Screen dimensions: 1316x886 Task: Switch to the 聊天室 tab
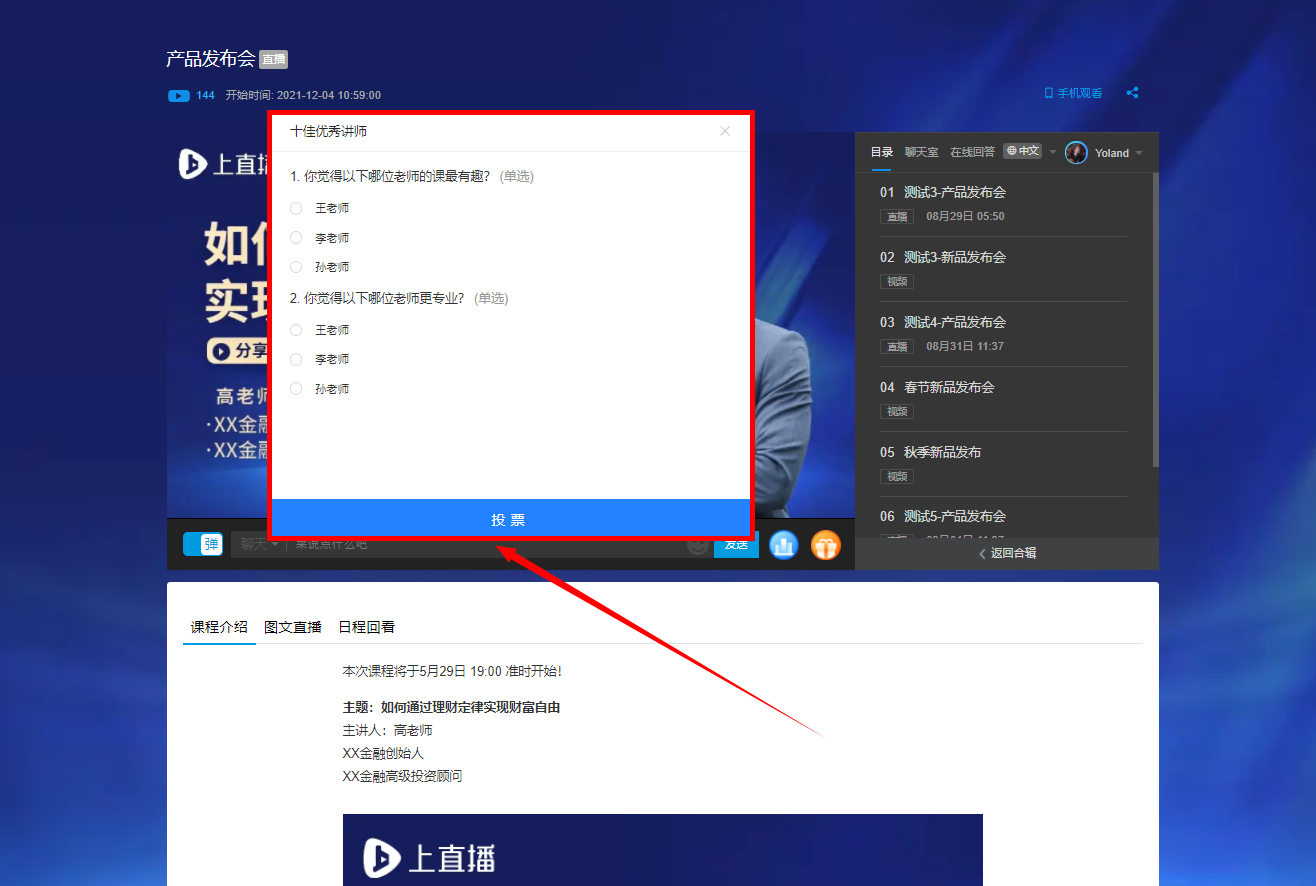pyautogui.click(x=922, y=152)
